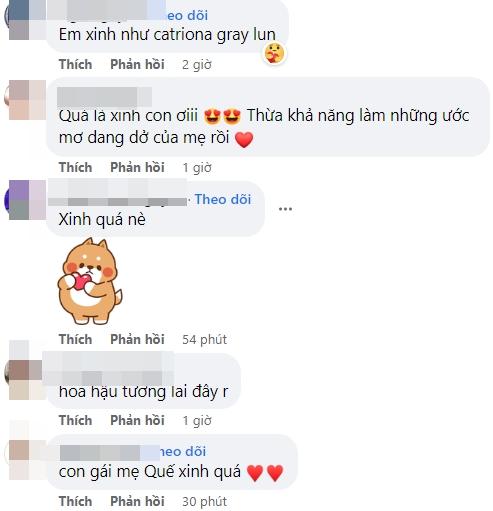Screen dimensions: 493x511
Task: Like the 'Em xinh như catriona gray' comment
Action: [x=75, y=64]
